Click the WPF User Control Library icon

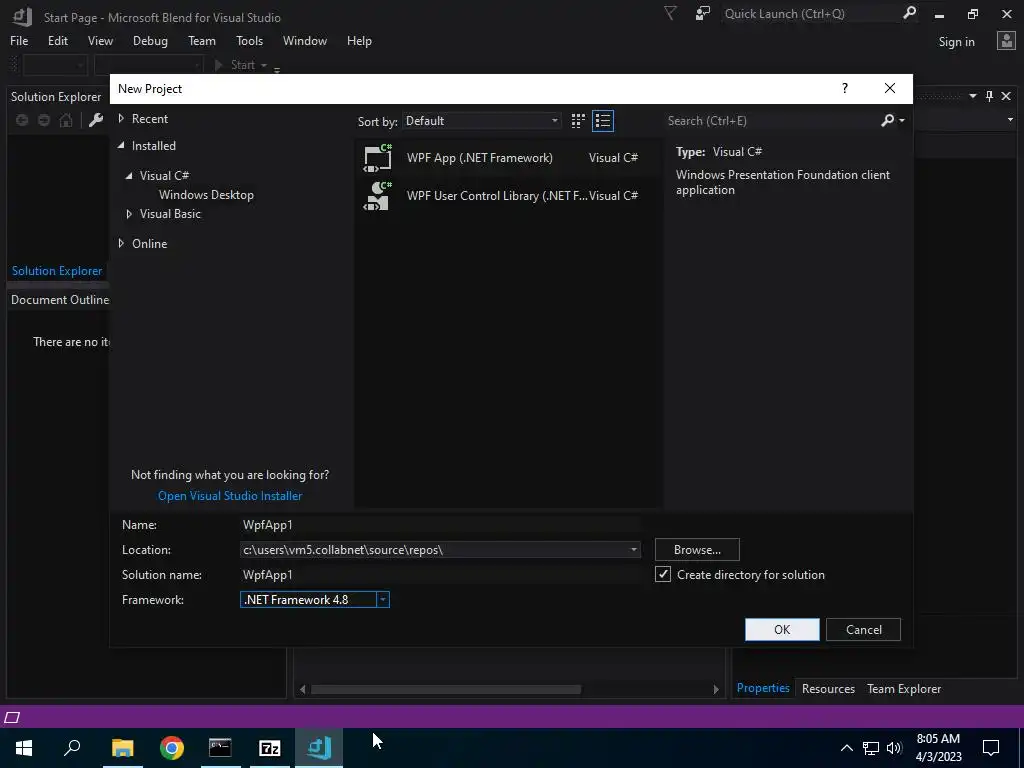pyautogui.click(x=377, y=196)
